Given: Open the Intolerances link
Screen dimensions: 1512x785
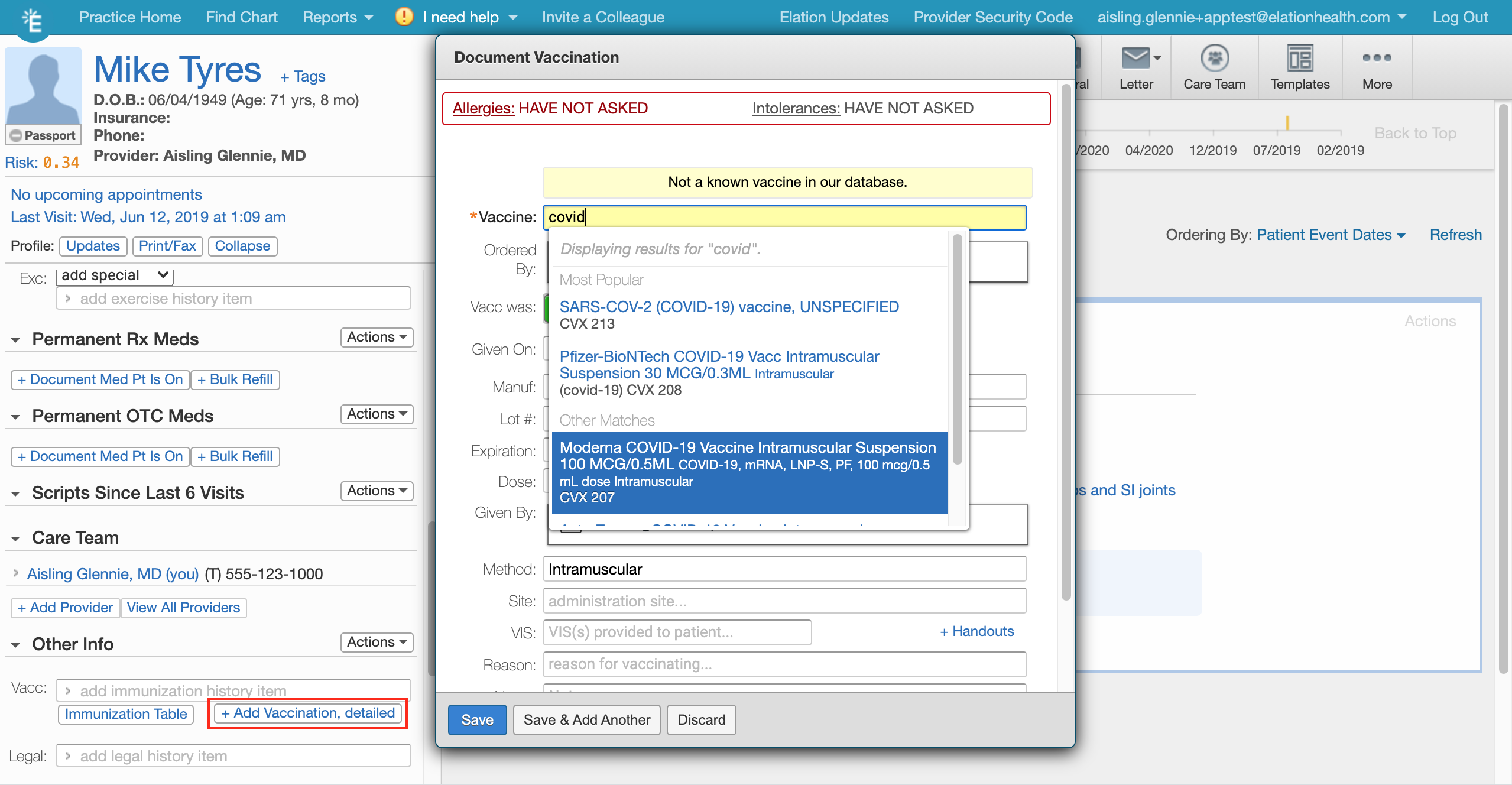Looking at the screenshot, I should point(796,108).
